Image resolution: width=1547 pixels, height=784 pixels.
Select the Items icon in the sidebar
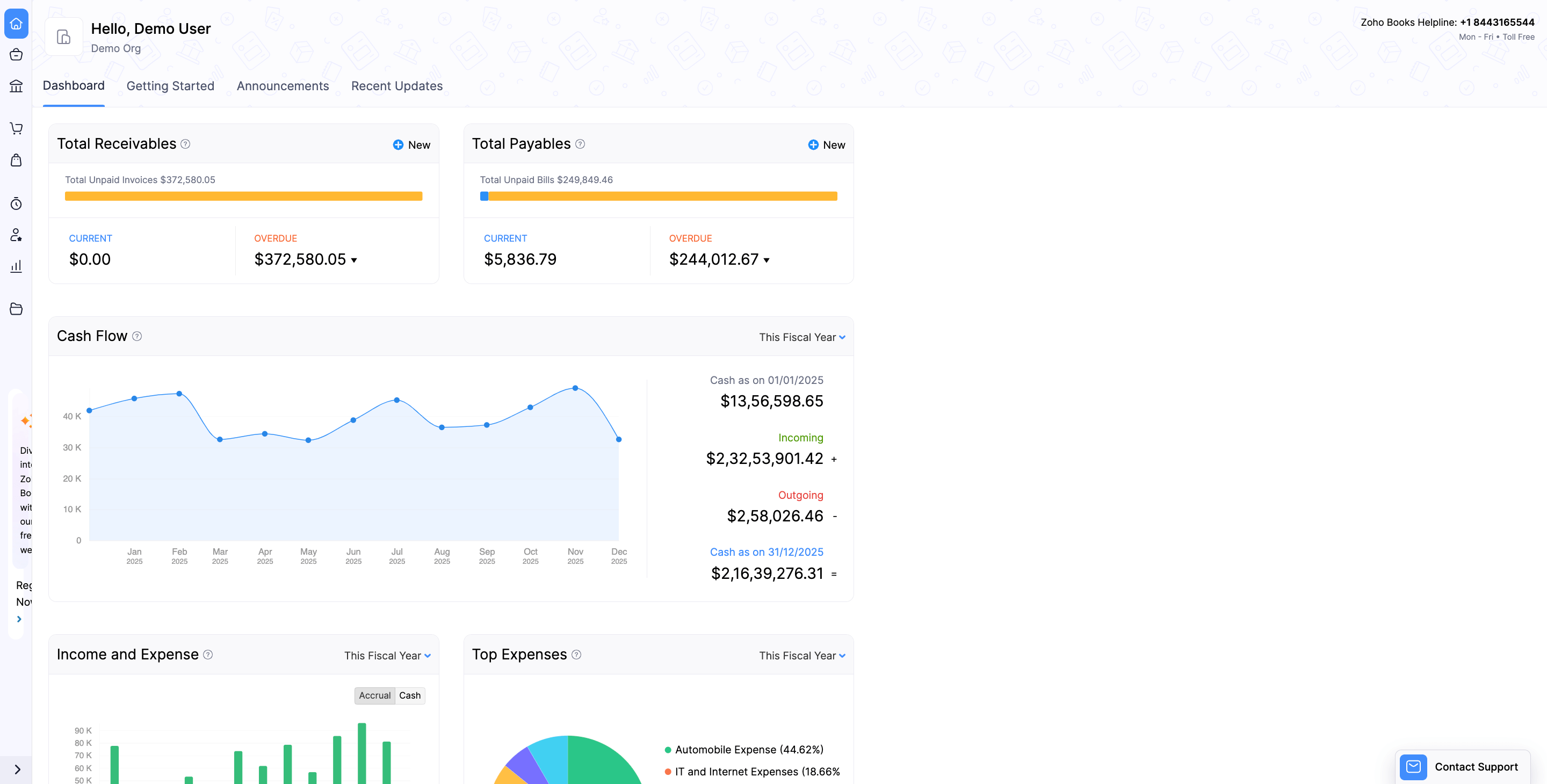point(16,54)
